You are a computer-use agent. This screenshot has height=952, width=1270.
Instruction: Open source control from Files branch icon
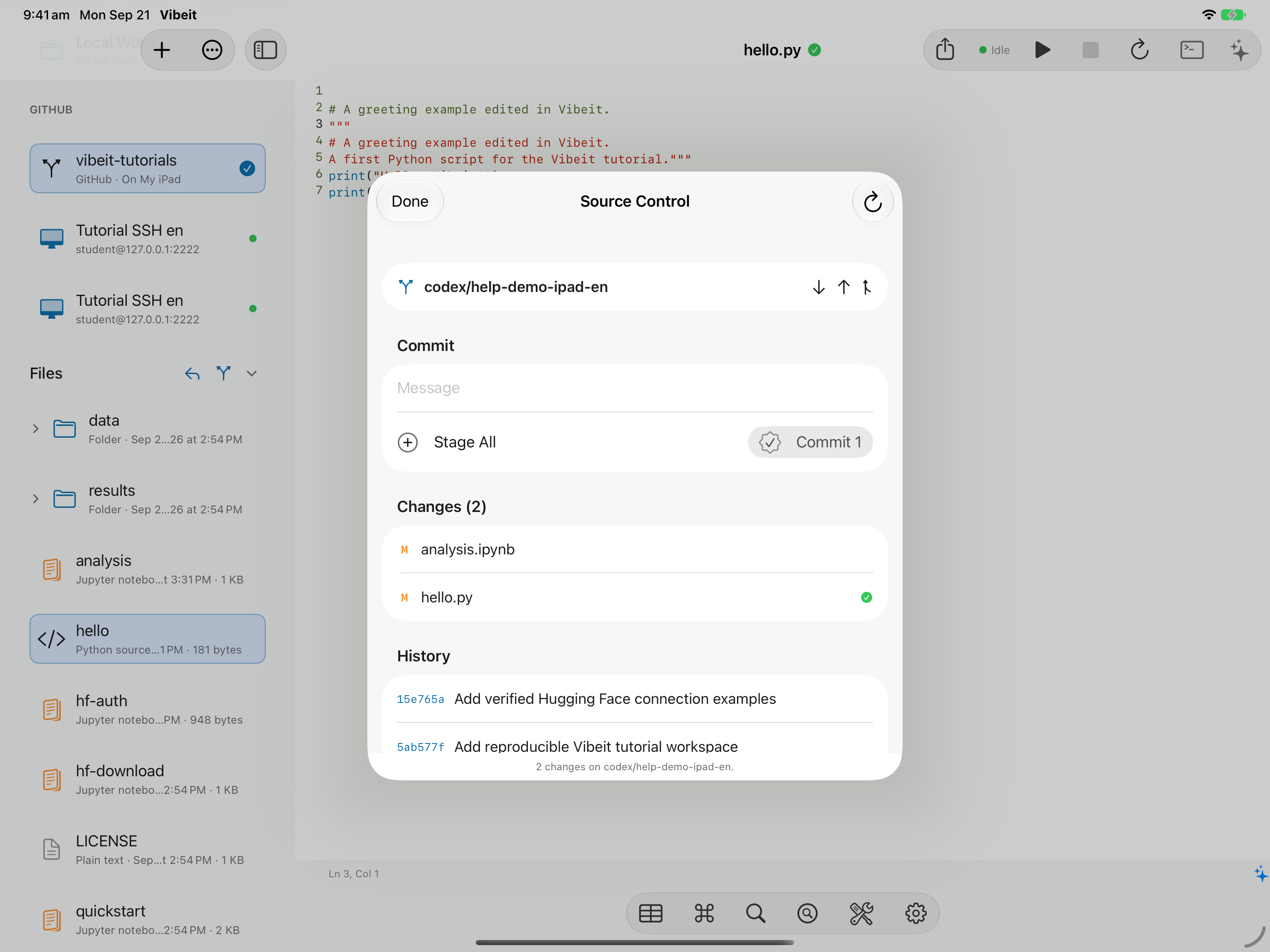[x=223, y=374]
